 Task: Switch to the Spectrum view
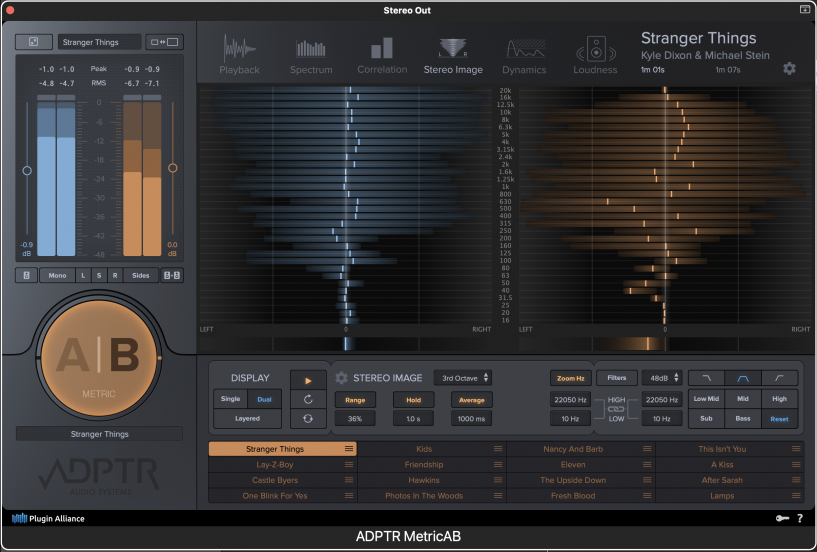click(311, 54)
